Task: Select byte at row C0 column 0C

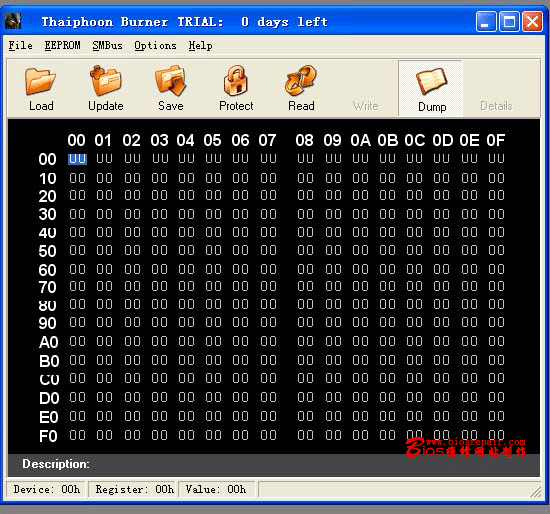Action: (x=414, y=378)
